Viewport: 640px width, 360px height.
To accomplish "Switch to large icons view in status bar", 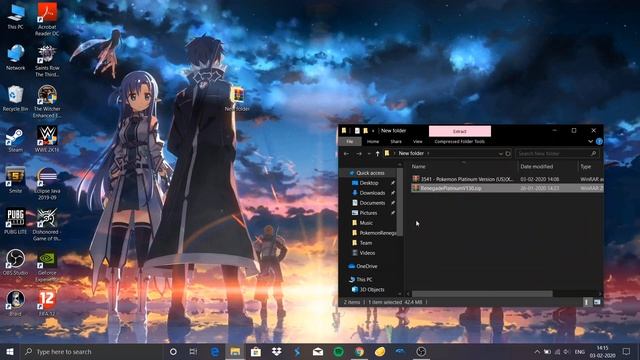I will click(x=597, y=302).
